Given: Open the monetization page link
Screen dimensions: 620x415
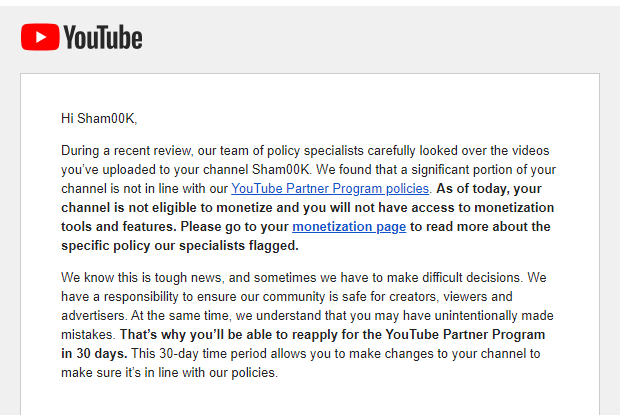Looking at the screenshot, I should point(349,226).
